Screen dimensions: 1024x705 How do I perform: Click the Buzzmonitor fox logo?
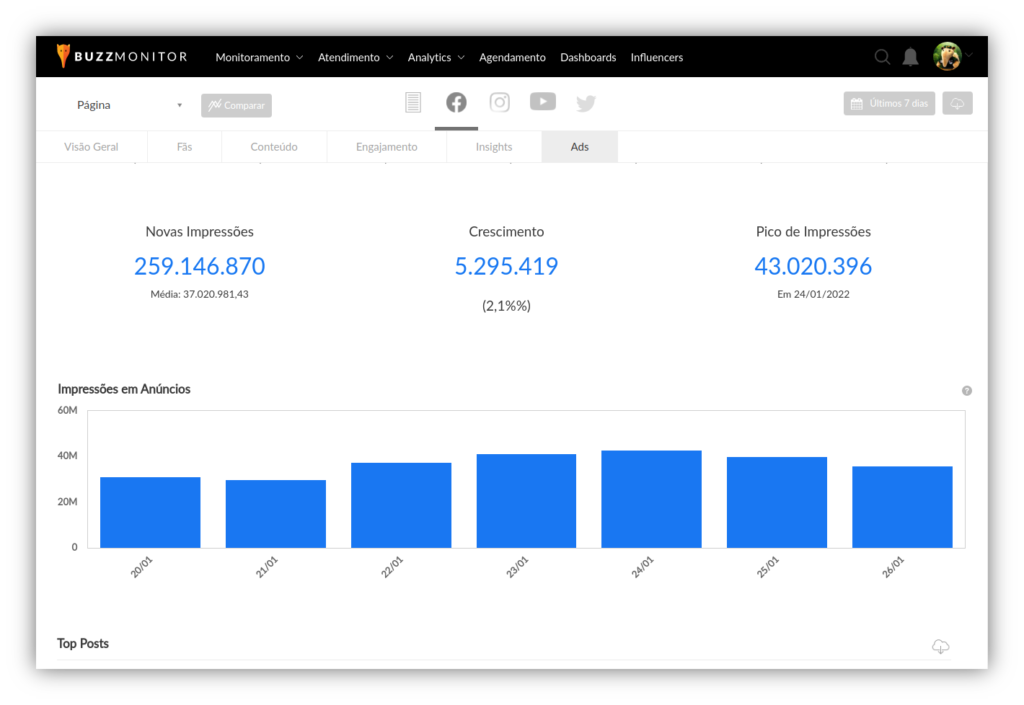[64, 56]
